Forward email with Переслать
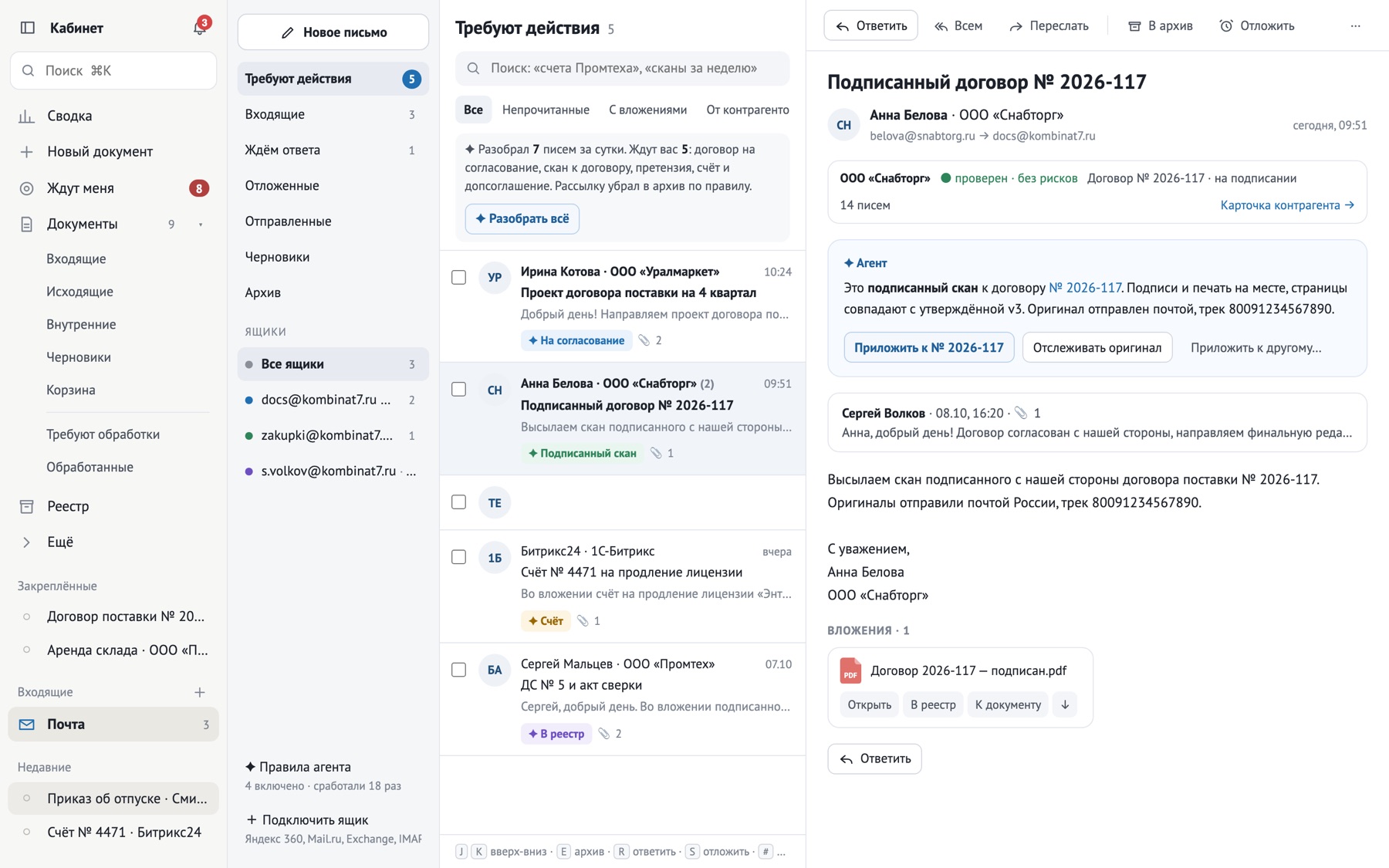This screenshot has width=1389, height=868. (x=1049, y=26)
